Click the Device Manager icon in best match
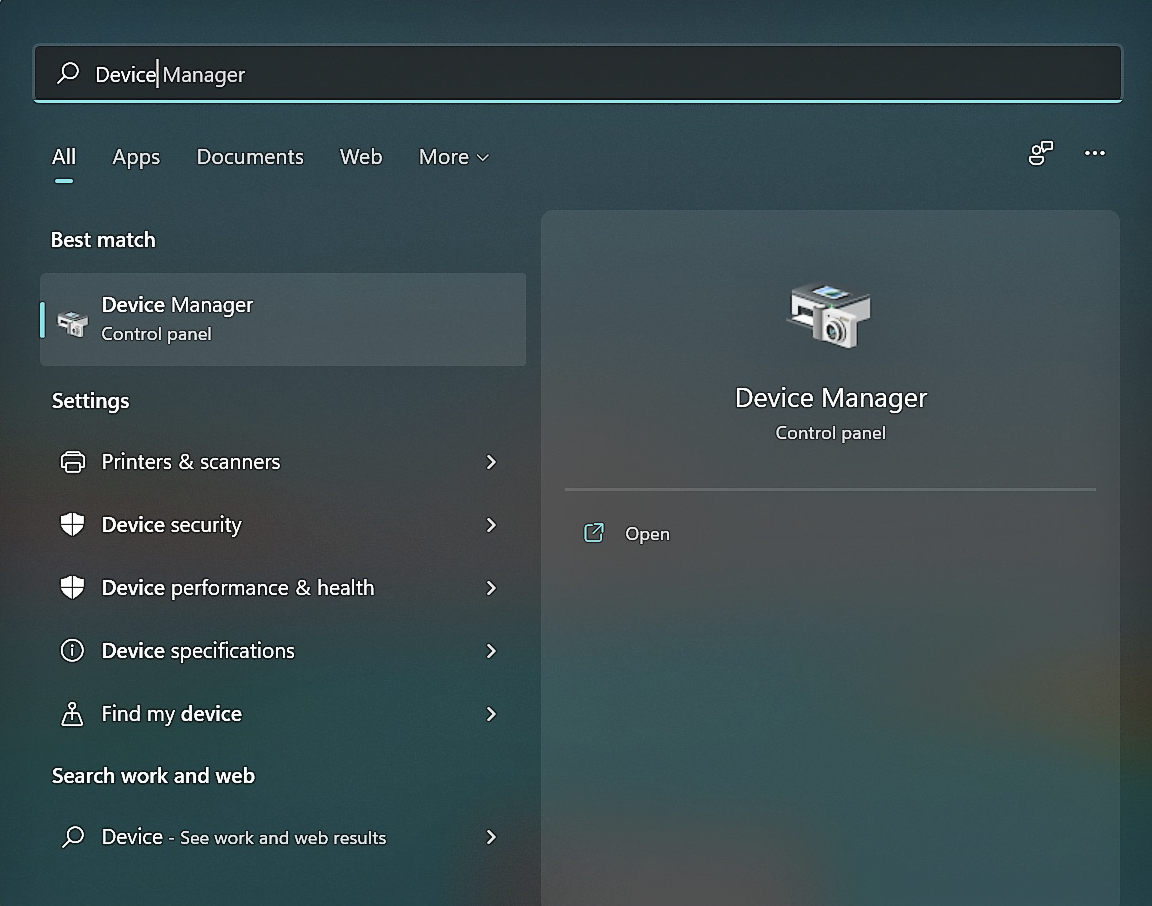Image resolution: width=1152 pixels, height=906 pixels. tap(73, 322)
